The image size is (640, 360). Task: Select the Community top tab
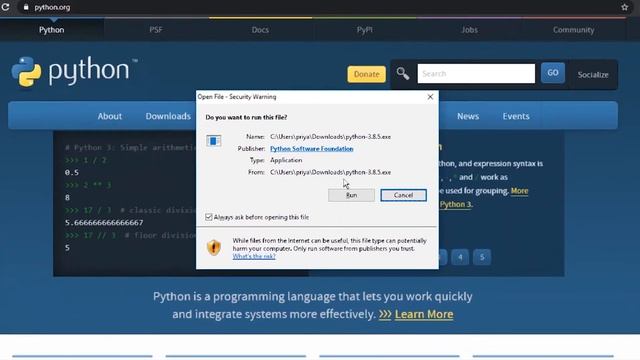click(x=573, y=30)
